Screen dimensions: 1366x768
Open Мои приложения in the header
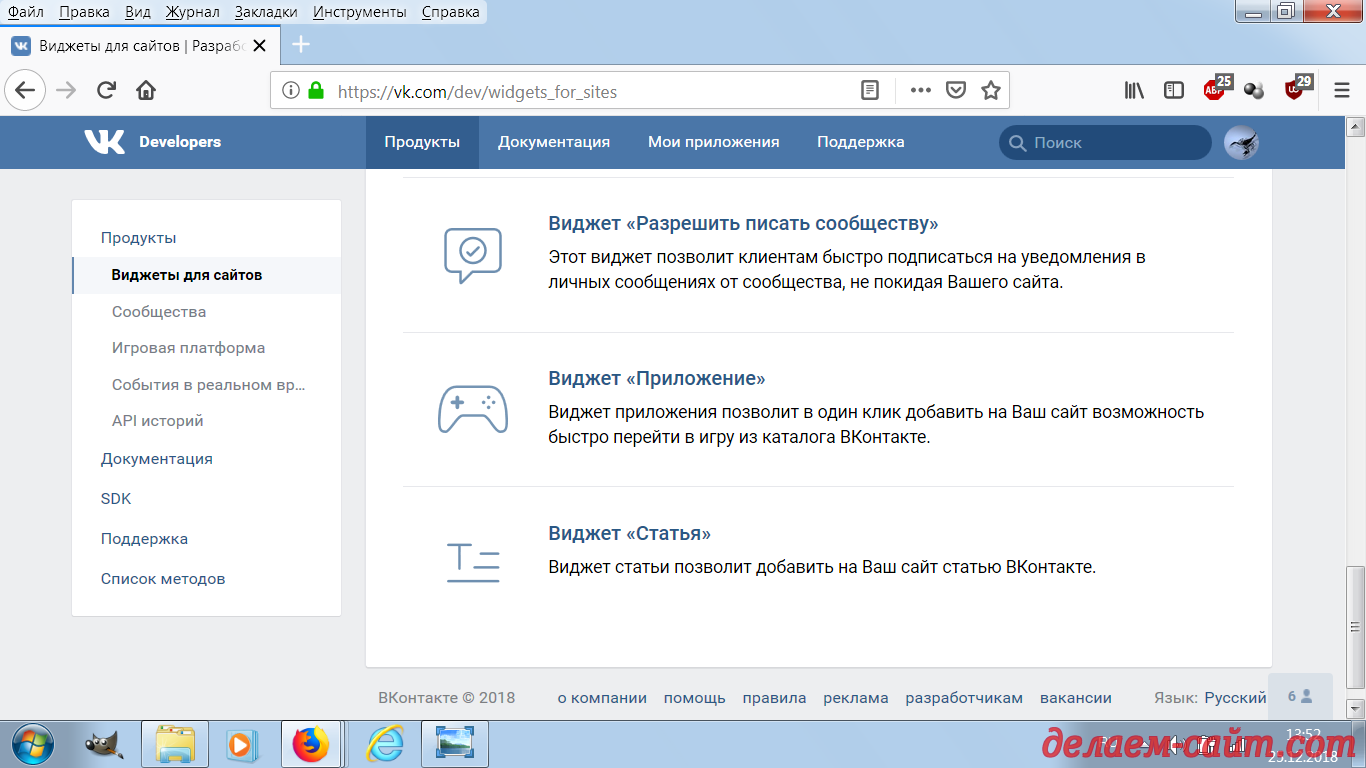(x=713, y=142)
